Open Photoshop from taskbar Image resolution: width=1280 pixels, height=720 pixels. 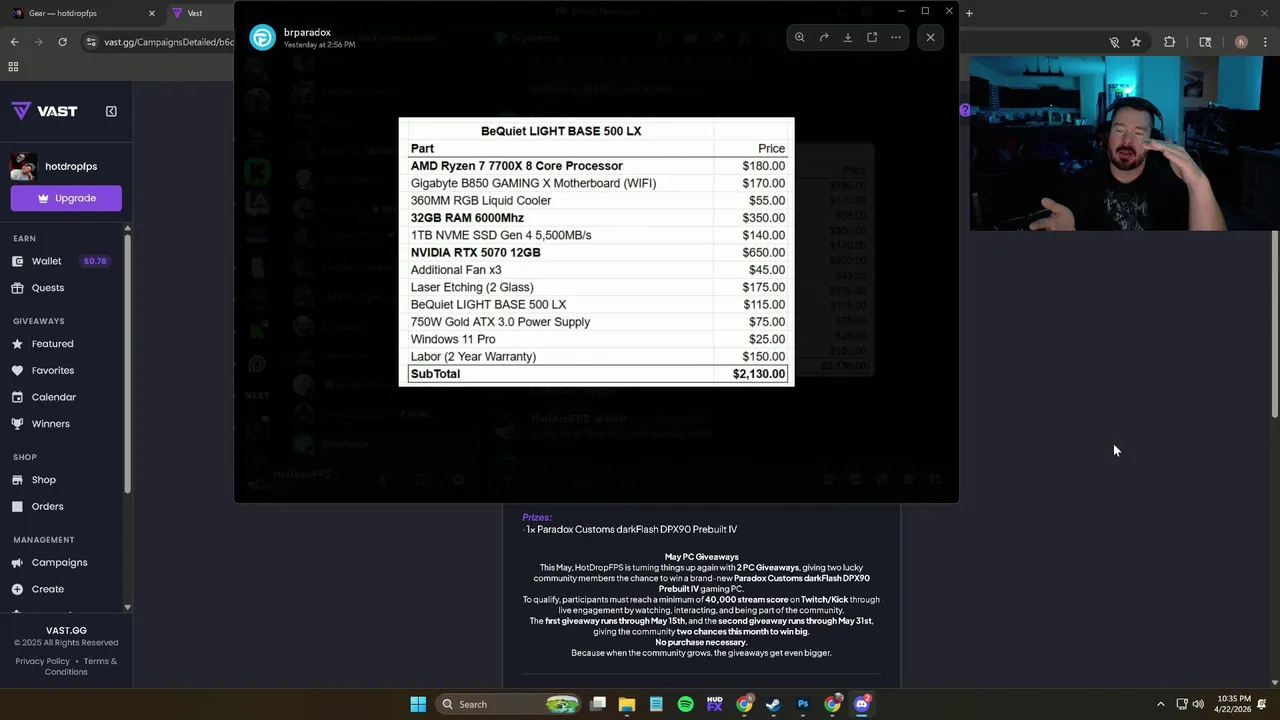tap(802, 704)
